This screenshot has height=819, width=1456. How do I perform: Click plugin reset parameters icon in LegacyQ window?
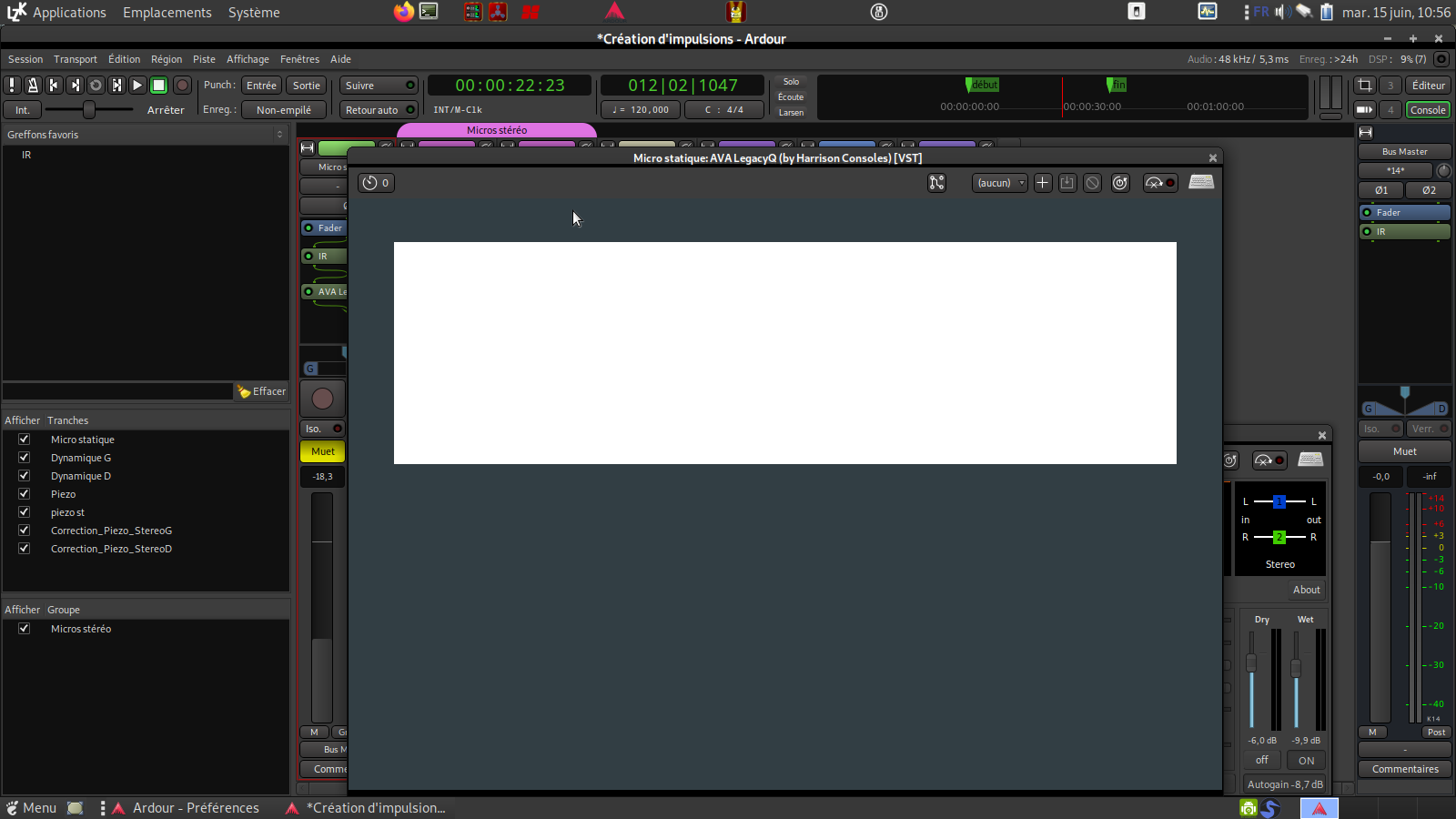1120,183
